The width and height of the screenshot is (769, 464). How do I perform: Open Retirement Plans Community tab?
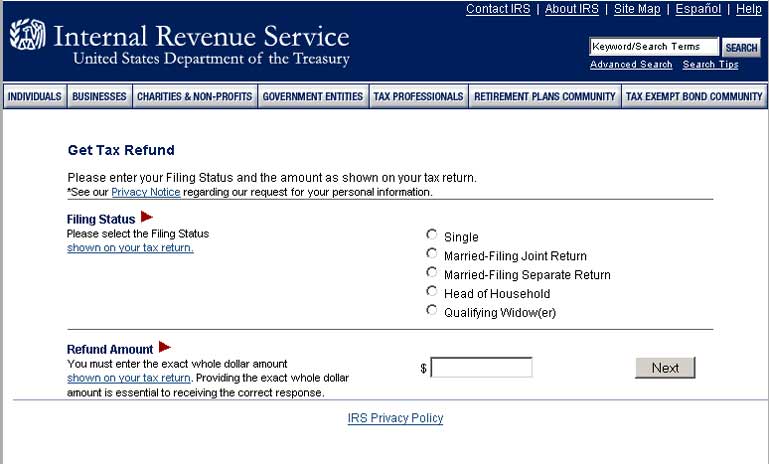pyautogui.click(x=544, y=97)
